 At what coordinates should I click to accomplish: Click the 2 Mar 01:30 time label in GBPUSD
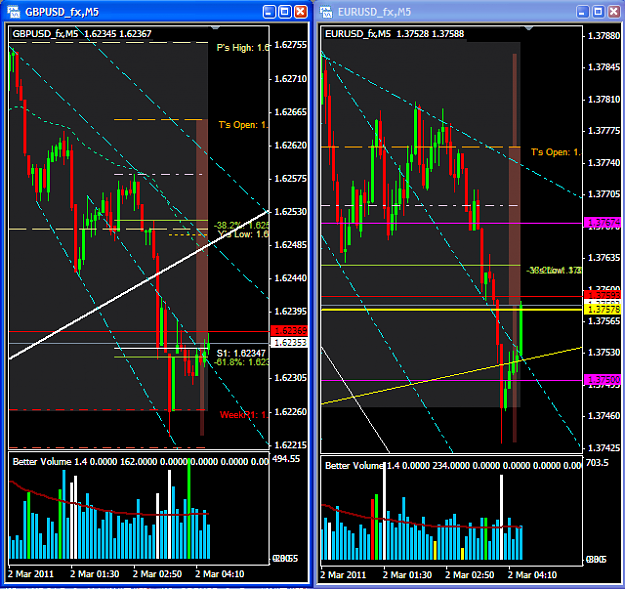(x=95, y=574)
